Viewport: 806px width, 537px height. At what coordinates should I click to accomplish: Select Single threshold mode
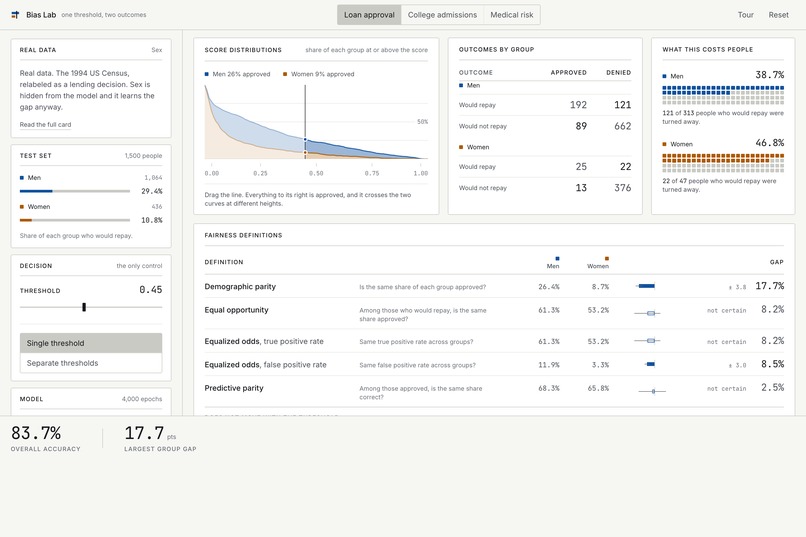click(91, 343)
